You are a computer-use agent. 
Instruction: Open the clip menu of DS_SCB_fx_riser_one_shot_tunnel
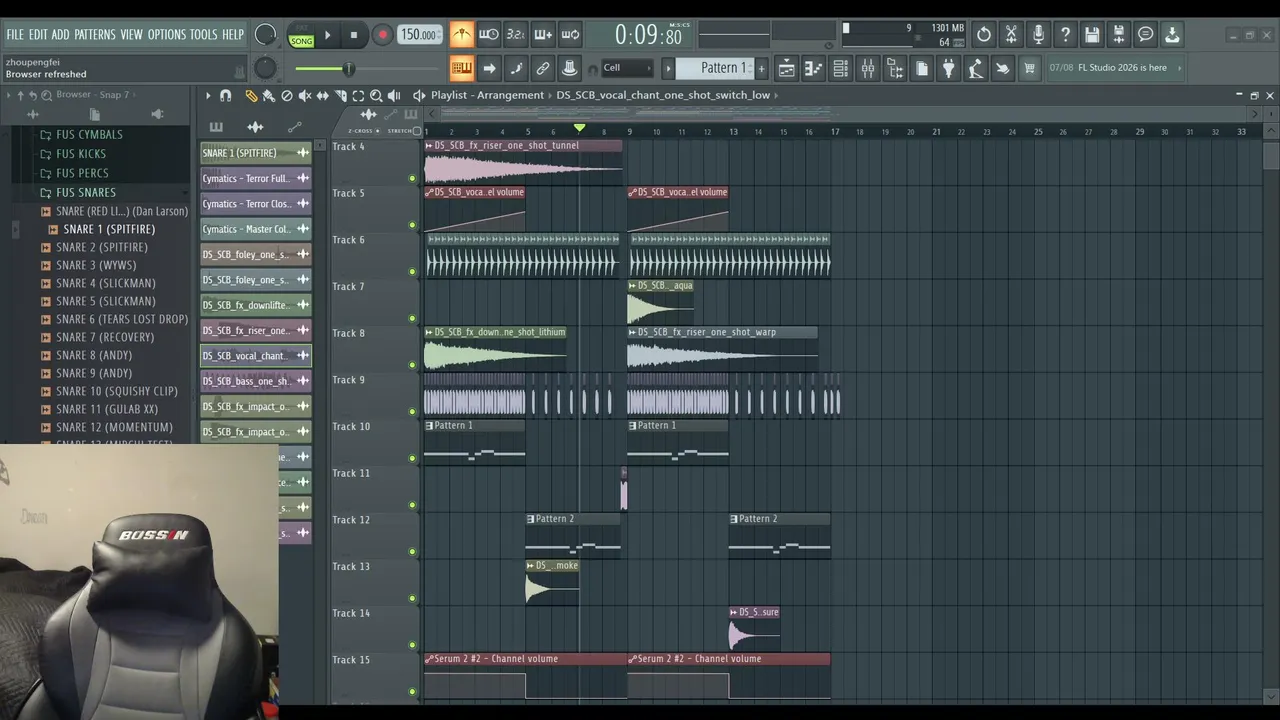[429, 146]
